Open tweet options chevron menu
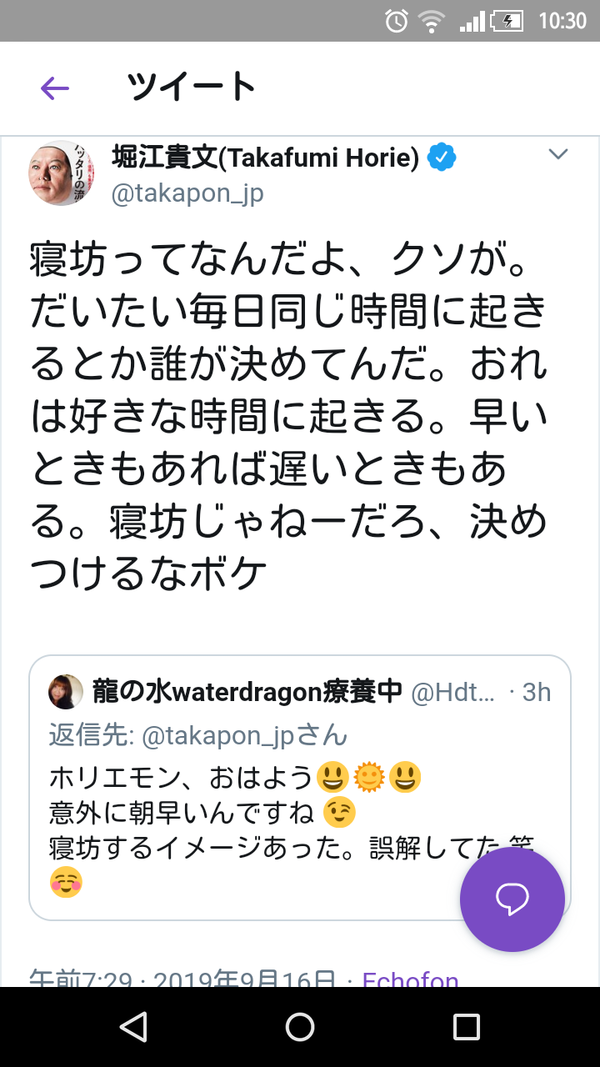The width and height of the screenshot is (600, 1067). coord(558,154)
